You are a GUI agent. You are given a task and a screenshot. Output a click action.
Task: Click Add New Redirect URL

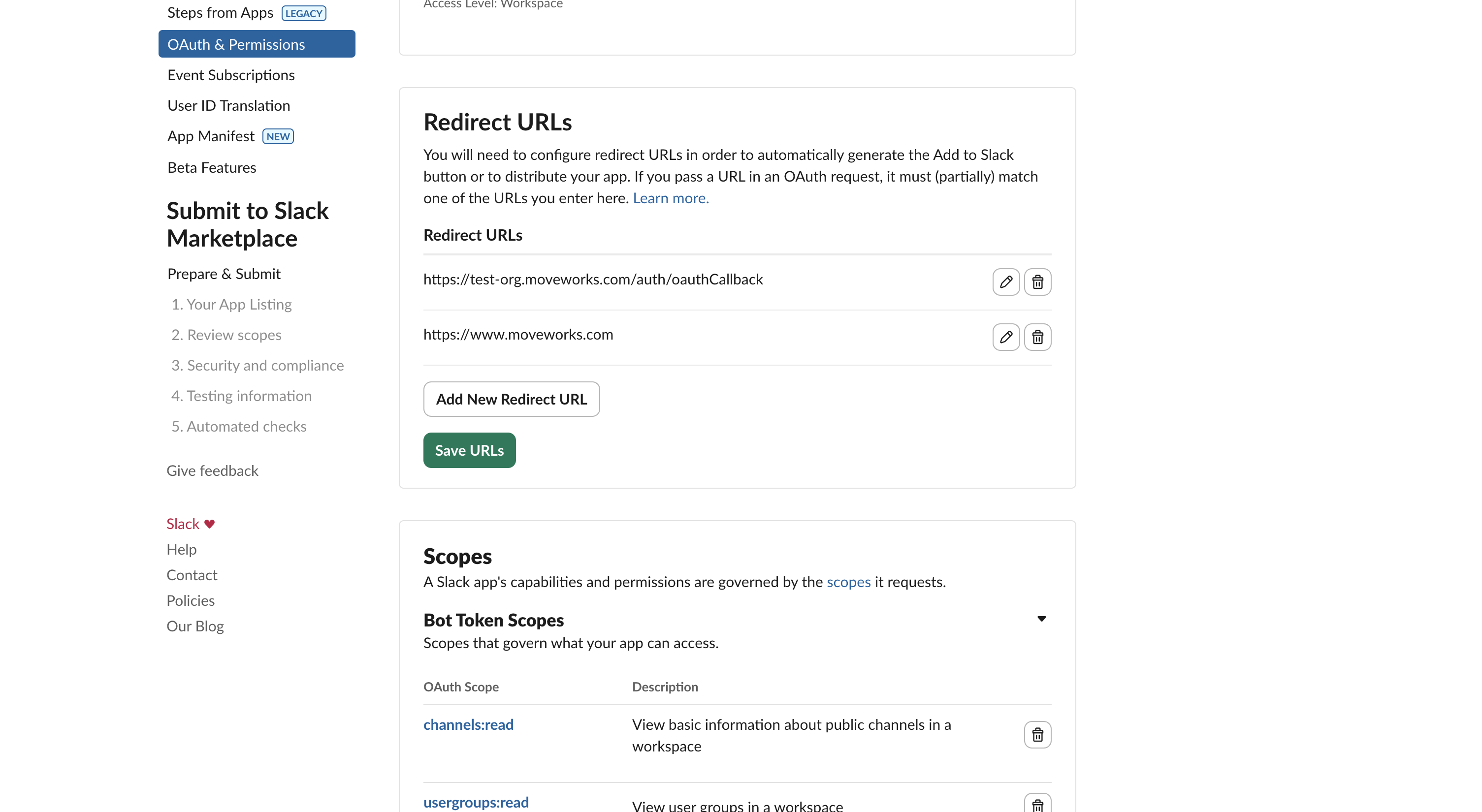511,399
